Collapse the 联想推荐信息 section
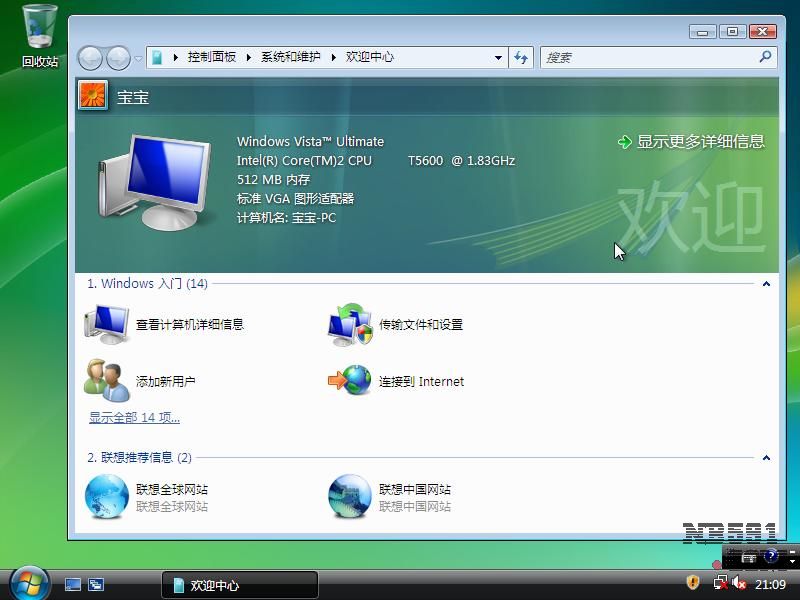800x600 pixels. 766,458
